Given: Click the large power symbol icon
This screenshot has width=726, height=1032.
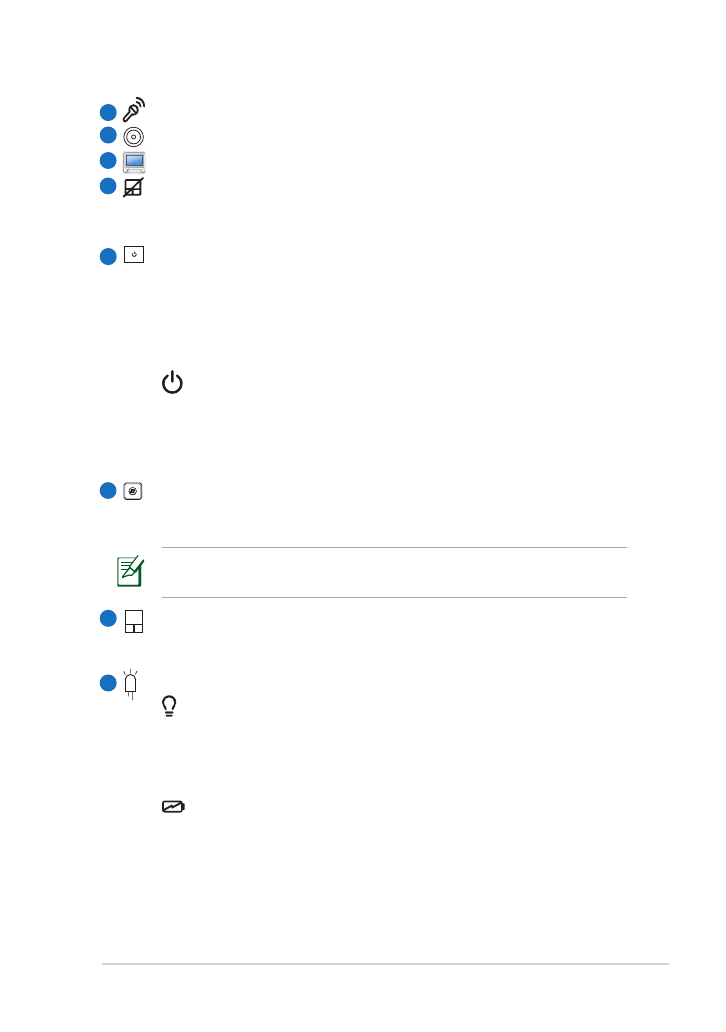Looking at the screenshot, I should [x=172, y=382].
